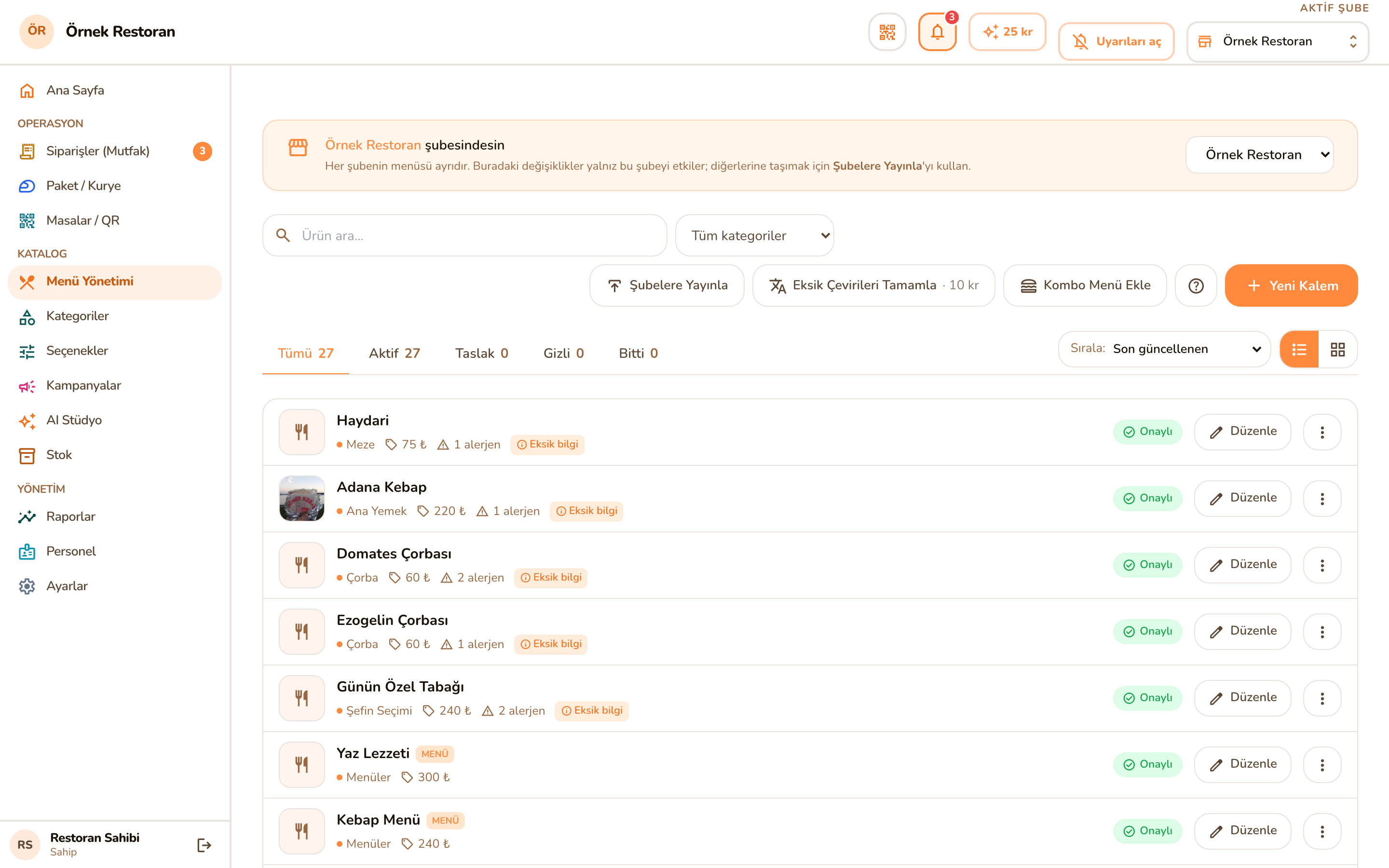
Task: Switch to the Gizli 0 tab
Action: [x=563, y=353]
